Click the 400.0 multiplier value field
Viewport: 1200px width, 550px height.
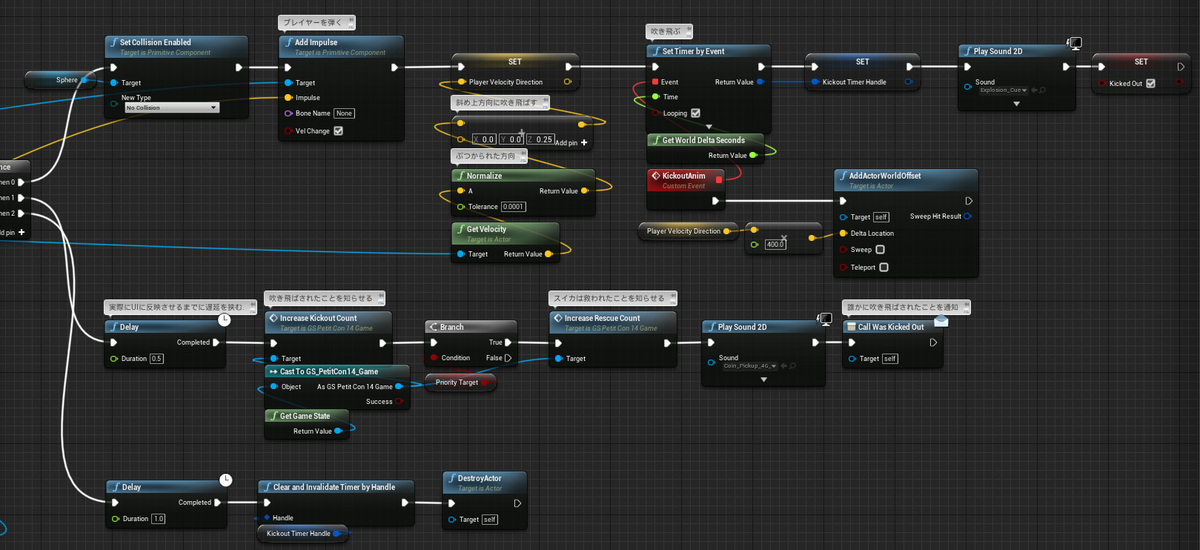tap(775, 244)
